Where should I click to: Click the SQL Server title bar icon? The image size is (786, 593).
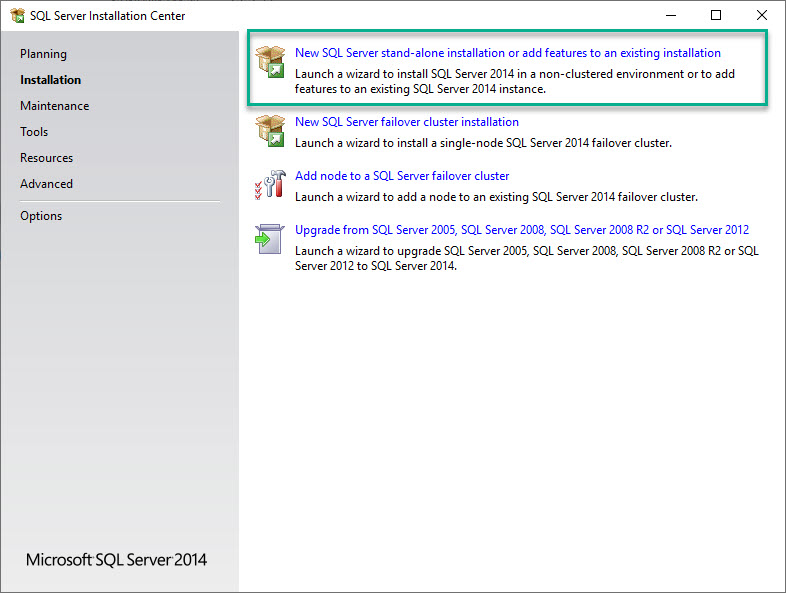point(17,16)
